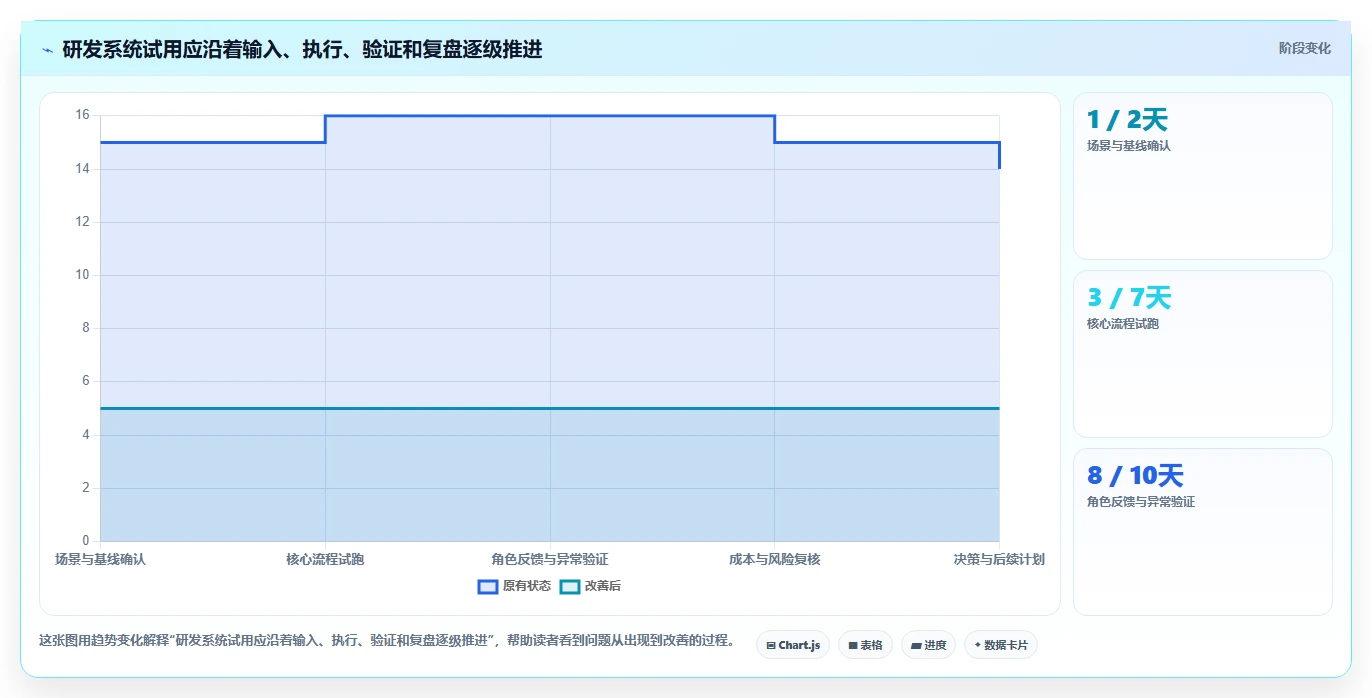Click the y-axis value 16
1372x698 pixels.
pos(82,115)
